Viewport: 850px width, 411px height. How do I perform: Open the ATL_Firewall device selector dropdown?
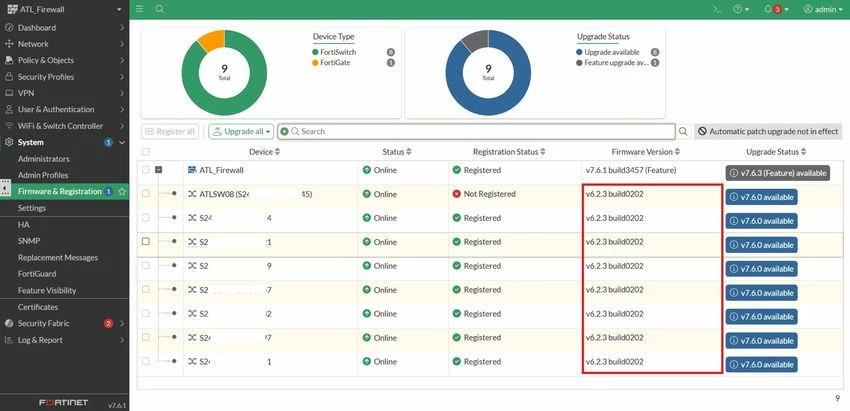pyautogui.click(x=65, y=9)
